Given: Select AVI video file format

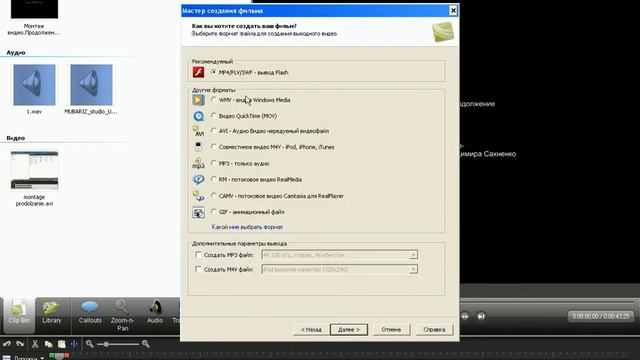Looking at the screenshot, I should pyautogui.click(x=213, y=131).
